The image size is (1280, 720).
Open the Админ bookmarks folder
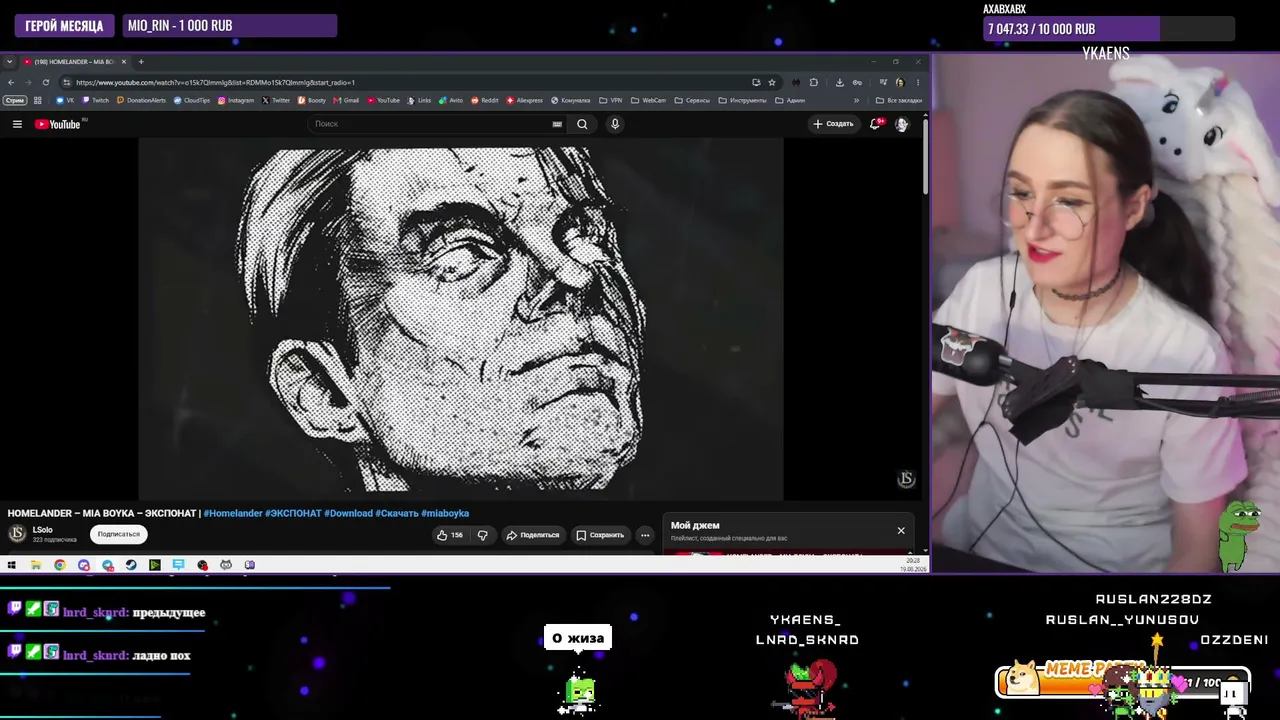point(790,100)
